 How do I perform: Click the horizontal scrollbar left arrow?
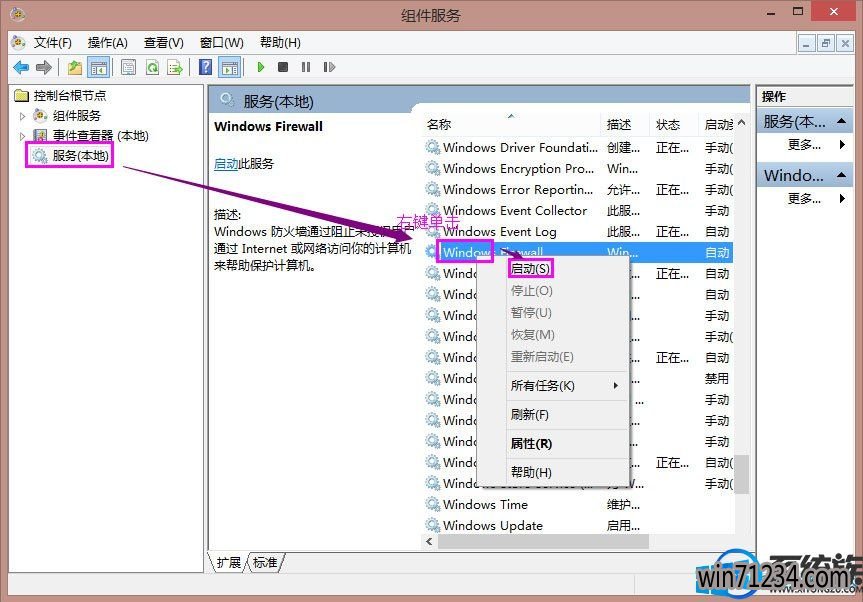click(429, 541)
